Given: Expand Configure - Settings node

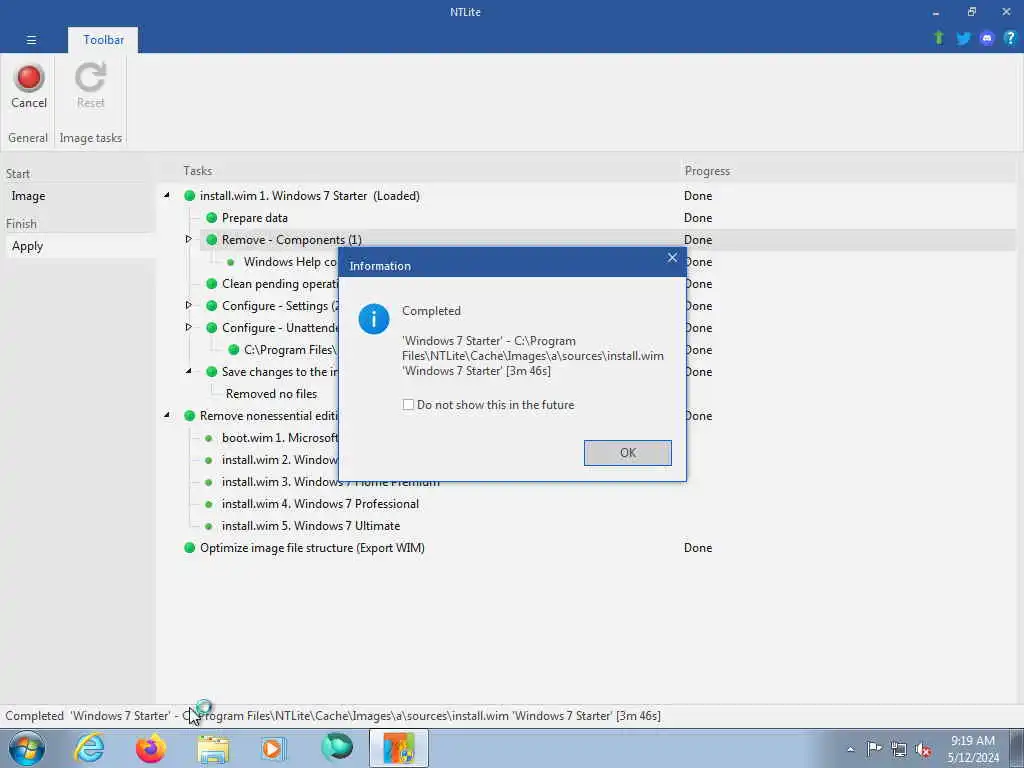Looking at the screenshot, I should 189,305.
